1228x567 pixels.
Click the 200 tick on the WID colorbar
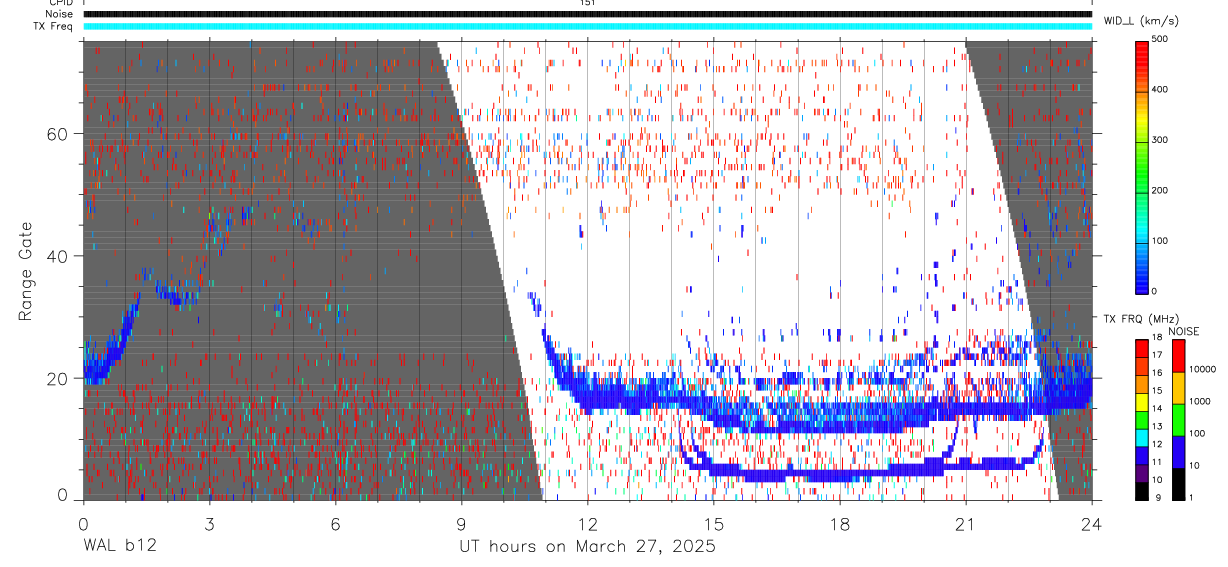1160,190
